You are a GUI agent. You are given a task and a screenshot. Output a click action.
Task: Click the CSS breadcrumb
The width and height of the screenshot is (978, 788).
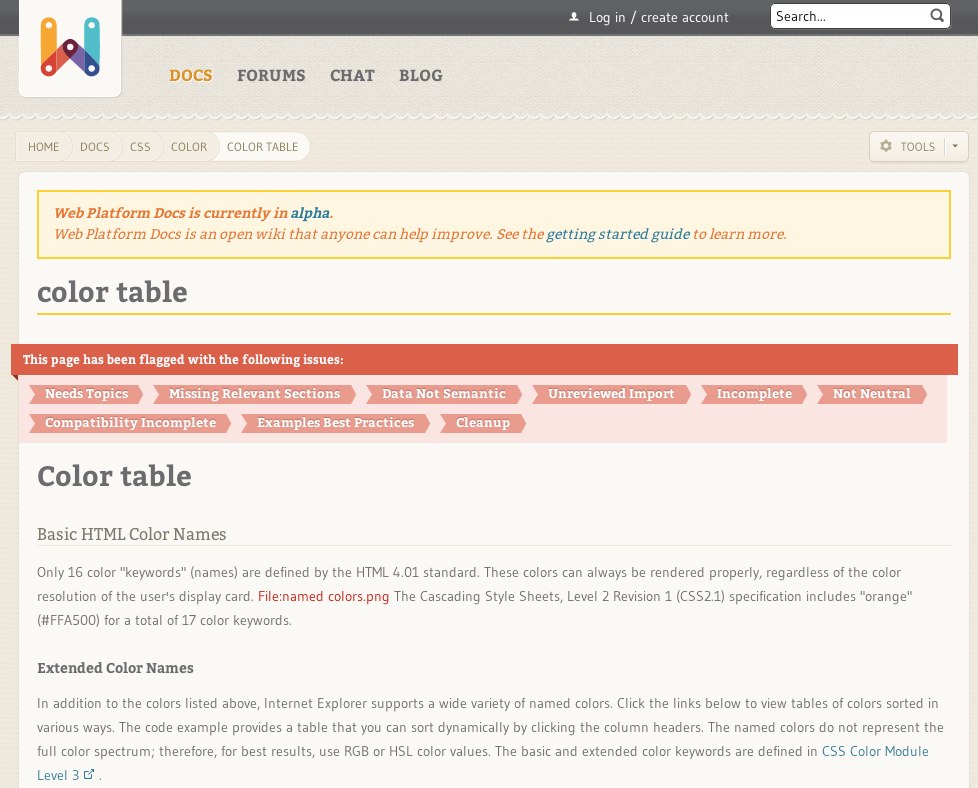coord(140,146)
